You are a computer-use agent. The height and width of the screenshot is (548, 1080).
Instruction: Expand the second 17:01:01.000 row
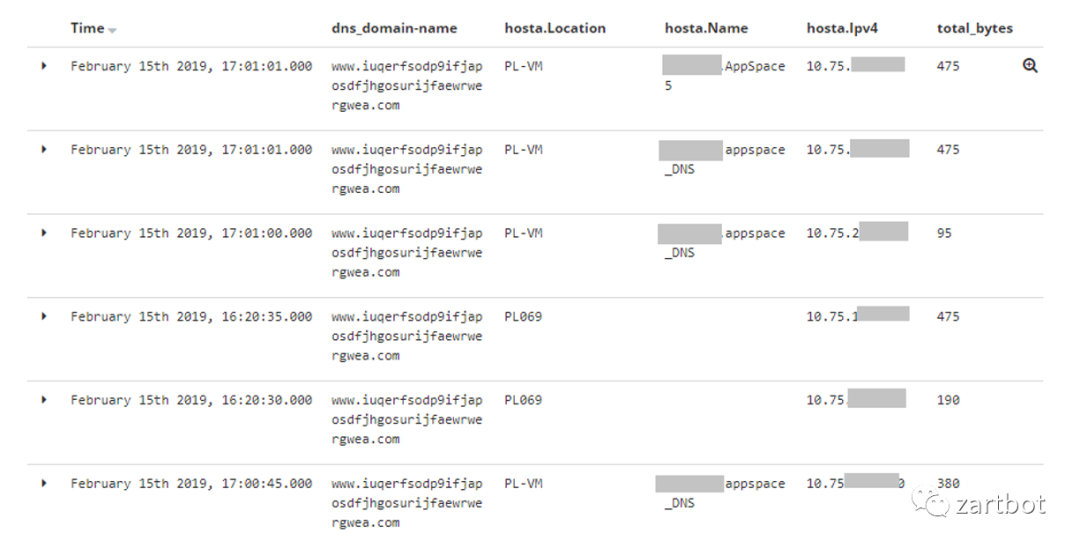coord(44,149)
